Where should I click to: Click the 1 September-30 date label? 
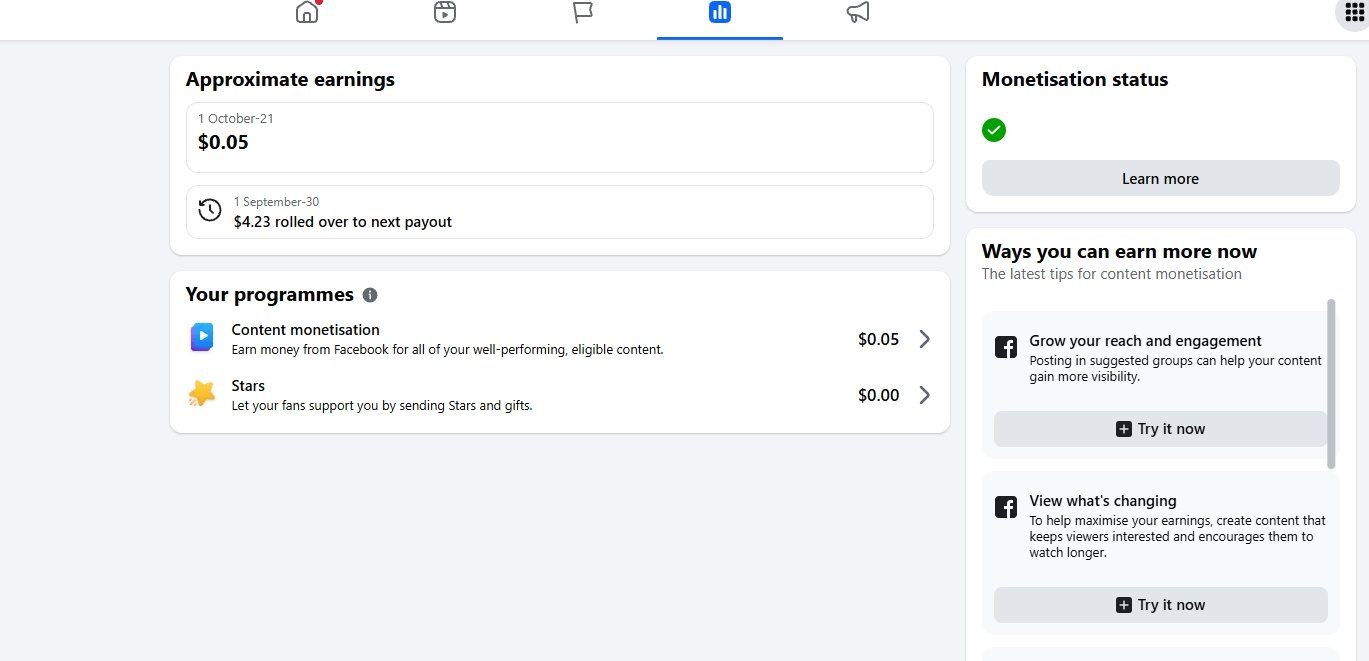pos(277,202)
